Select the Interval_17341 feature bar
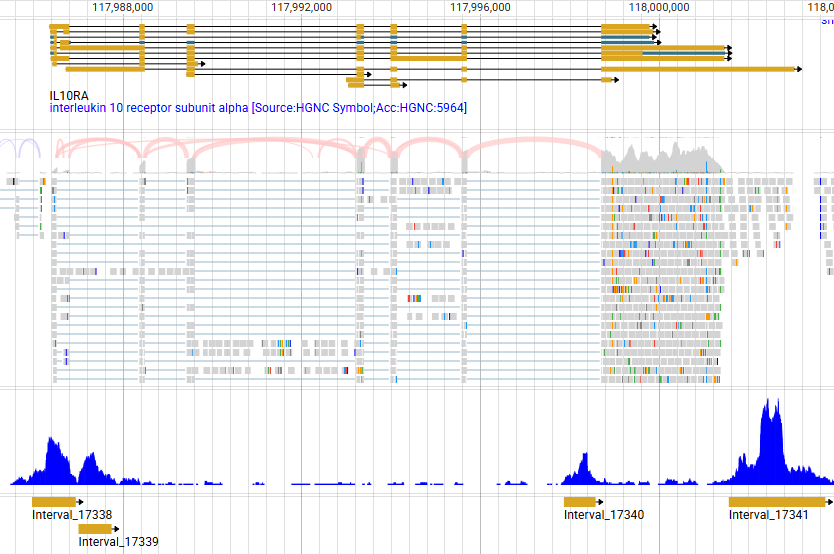Image resolution: width=834 pixels, height=554 pixels. click(777, 501)
